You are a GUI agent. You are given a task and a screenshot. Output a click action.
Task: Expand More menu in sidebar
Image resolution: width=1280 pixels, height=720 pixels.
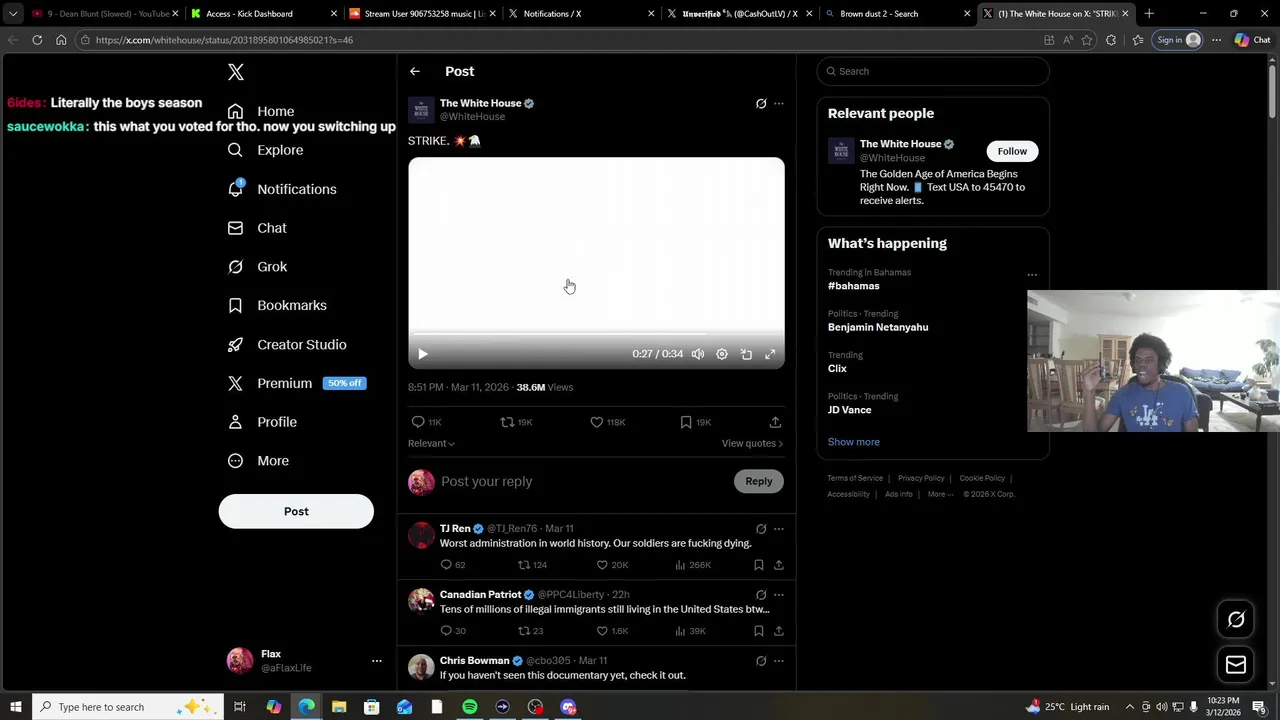[258, 461]
